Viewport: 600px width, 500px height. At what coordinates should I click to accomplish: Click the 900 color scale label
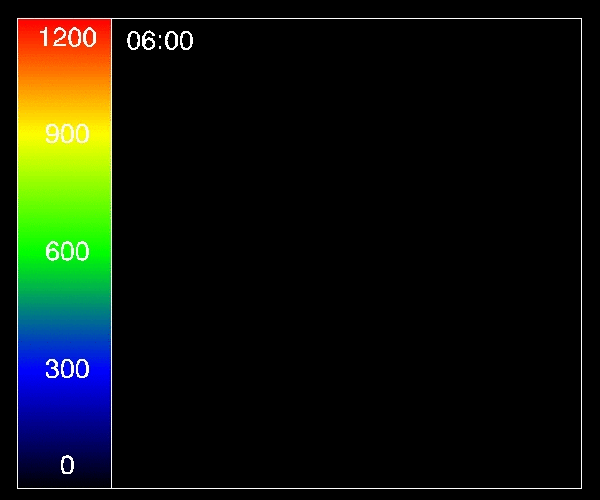click(x=67, y=134)
